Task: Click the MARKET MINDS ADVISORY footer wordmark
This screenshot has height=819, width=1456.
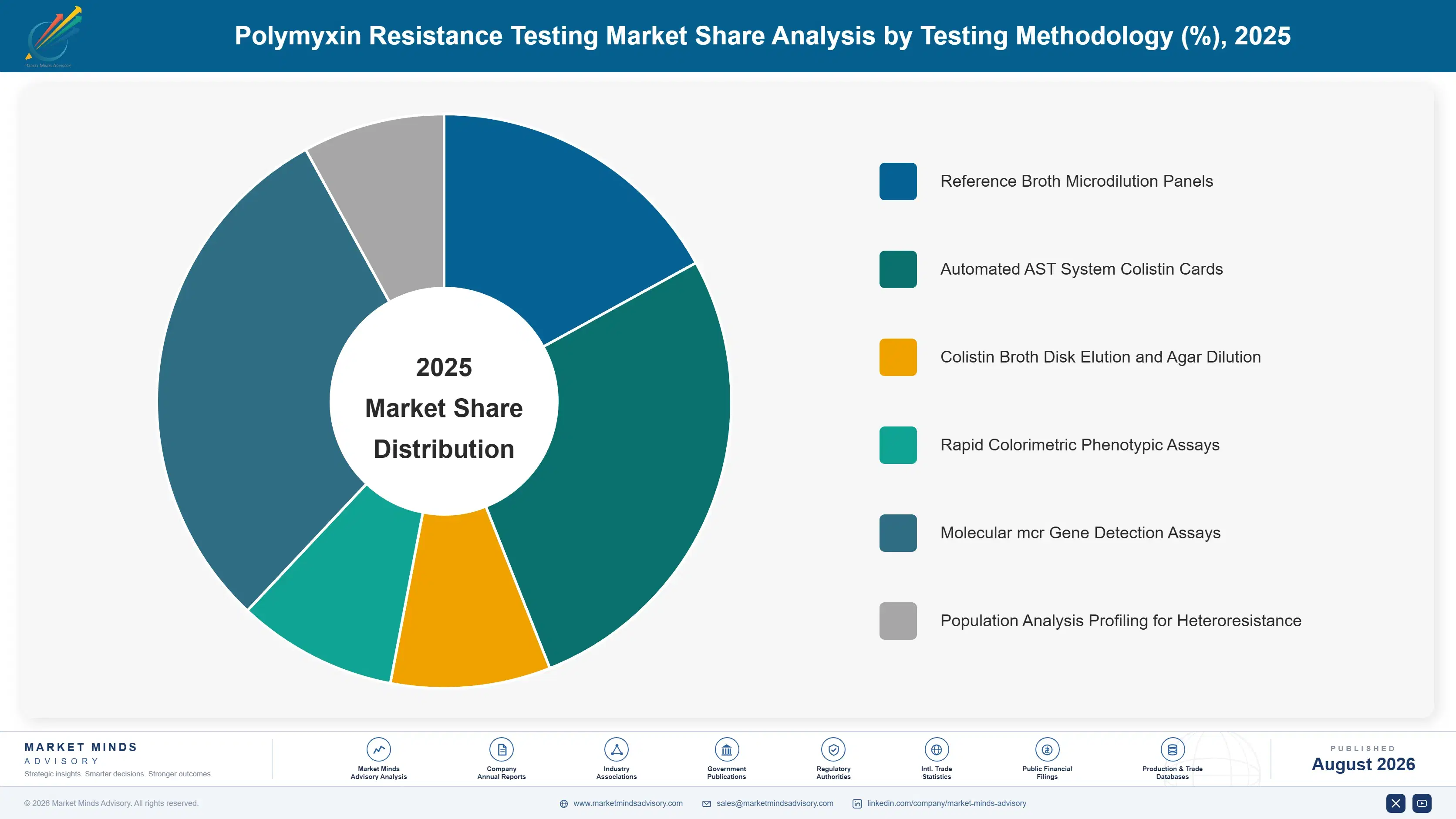Action: pos(81,753)
